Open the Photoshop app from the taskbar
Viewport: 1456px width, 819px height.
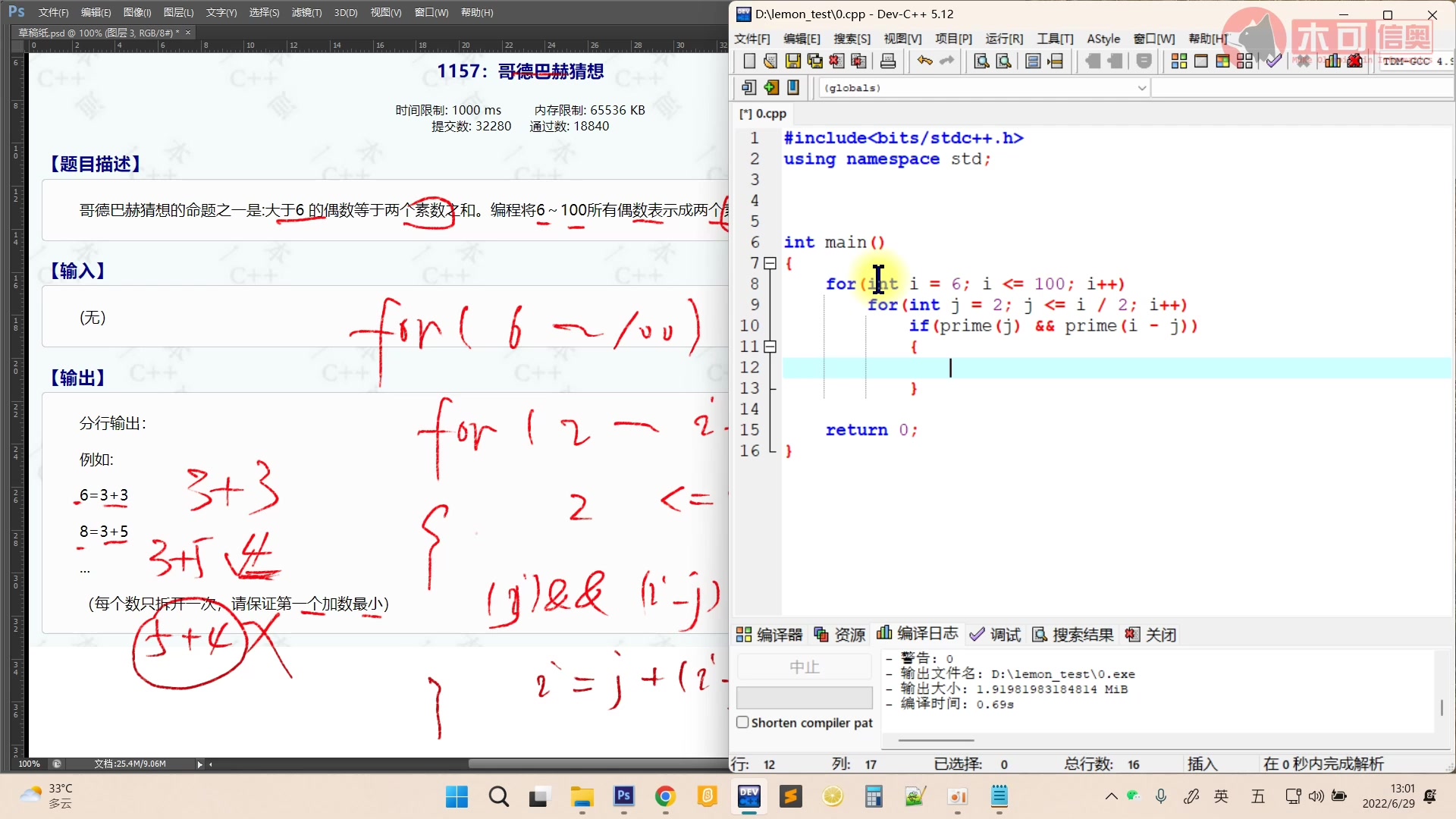[624, 796]
